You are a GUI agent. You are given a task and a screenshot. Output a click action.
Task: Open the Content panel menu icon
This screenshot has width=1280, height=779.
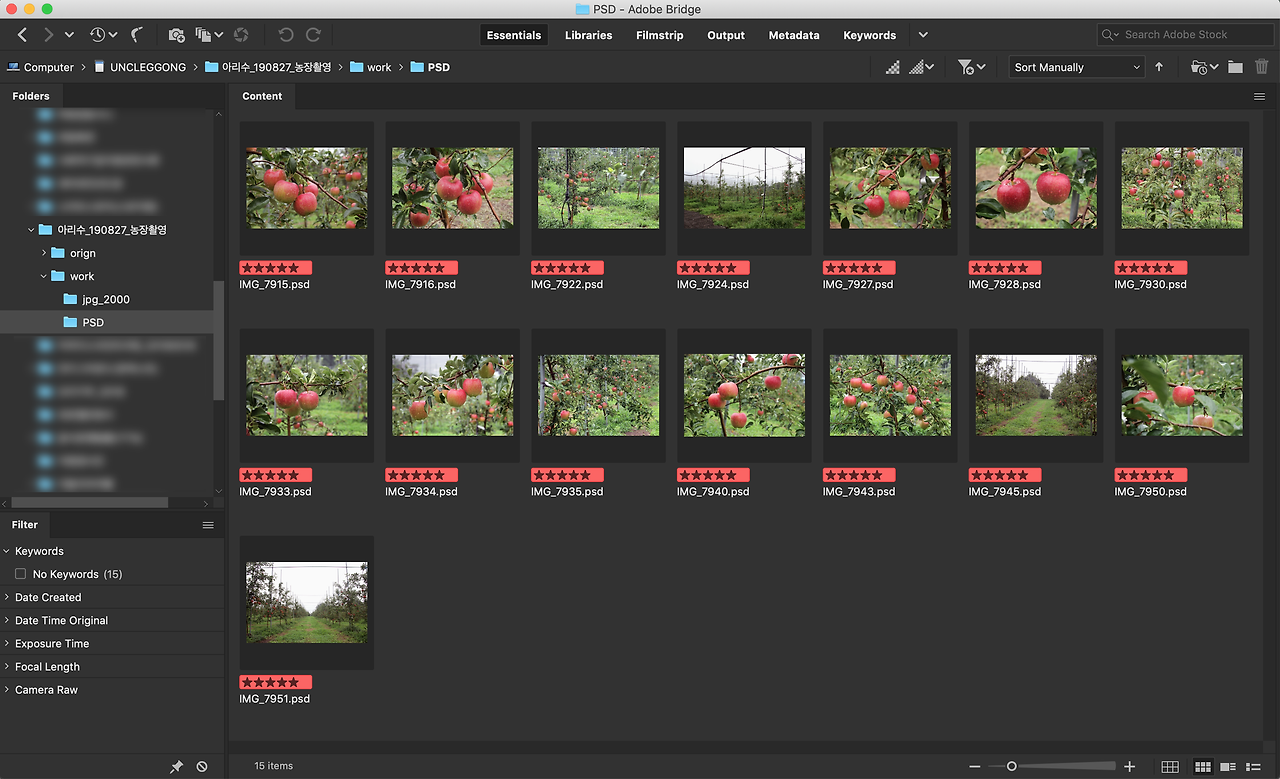tap(1259, 97)
